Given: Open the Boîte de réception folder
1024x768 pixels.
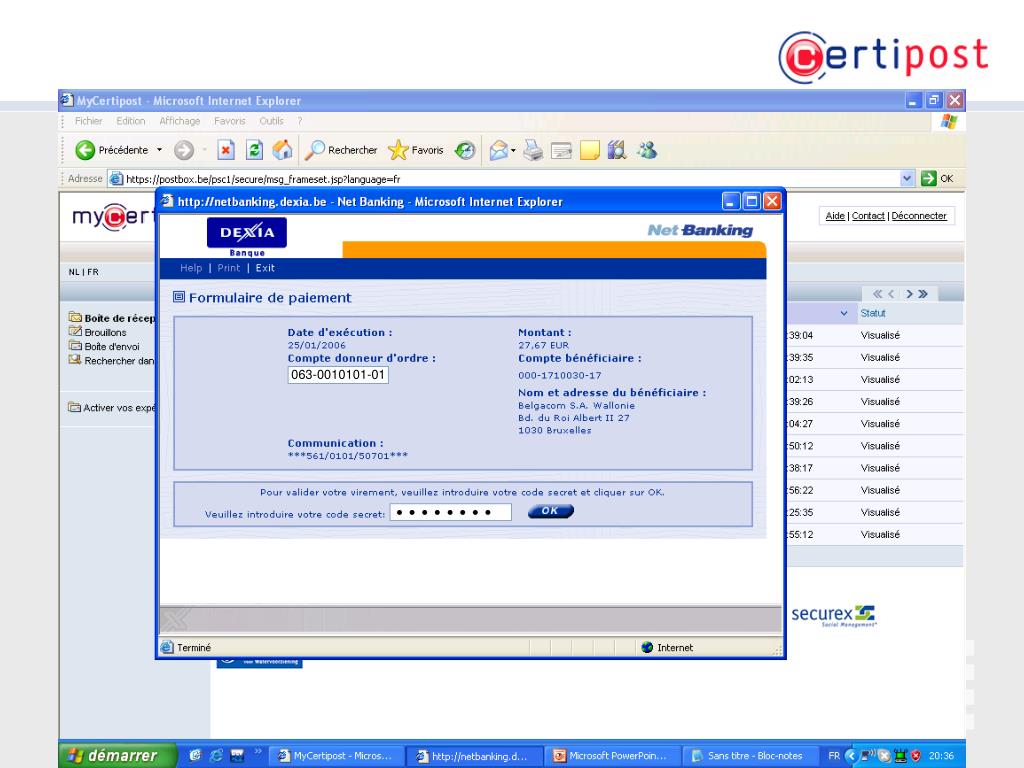Looking at the screenshot, I should pos(112,318).
